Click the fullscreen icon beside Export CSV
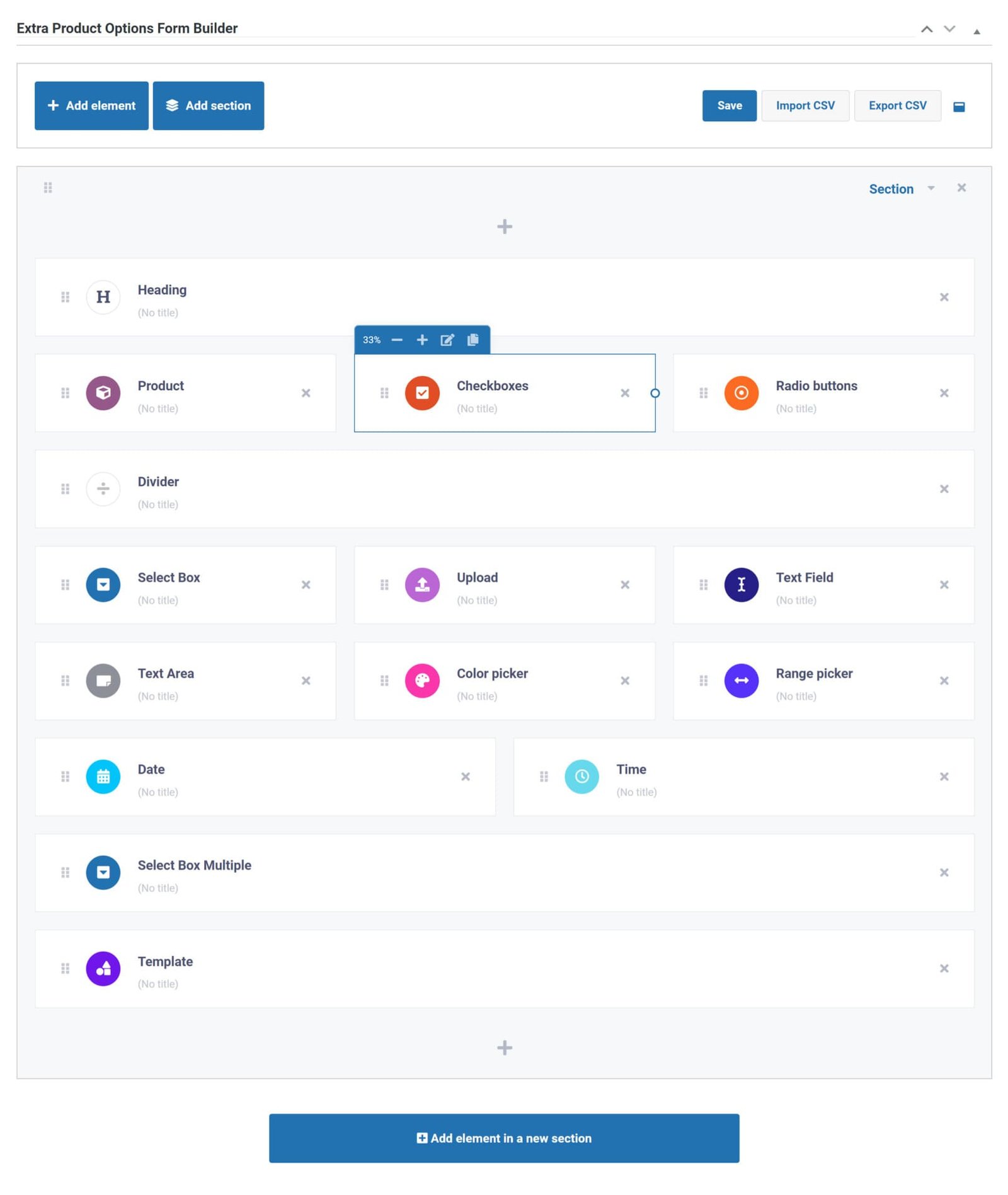 (959, 107)
